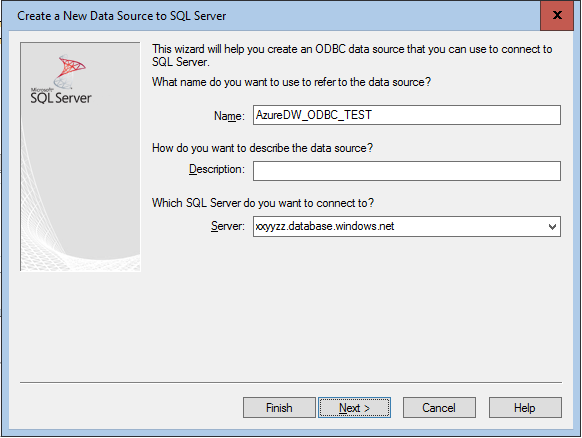Click the 'Description:' label

point(217,170)
